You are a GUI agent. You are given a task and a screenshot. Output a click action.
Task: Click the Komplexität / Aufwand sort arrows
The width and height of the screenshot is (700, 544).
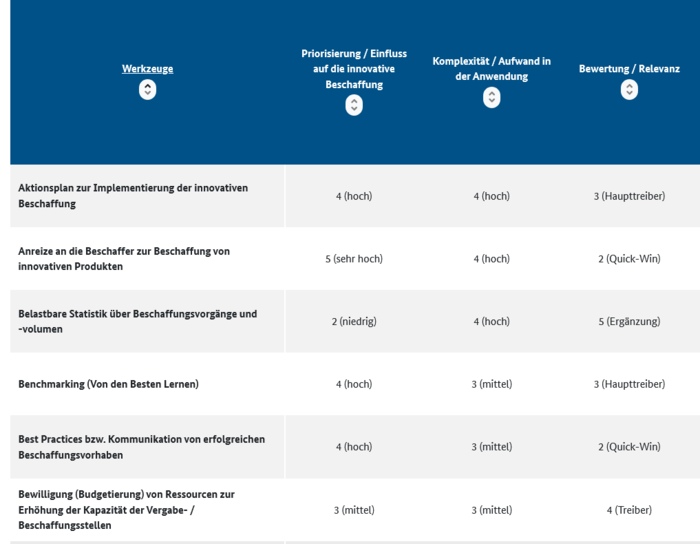pos(491,97)
